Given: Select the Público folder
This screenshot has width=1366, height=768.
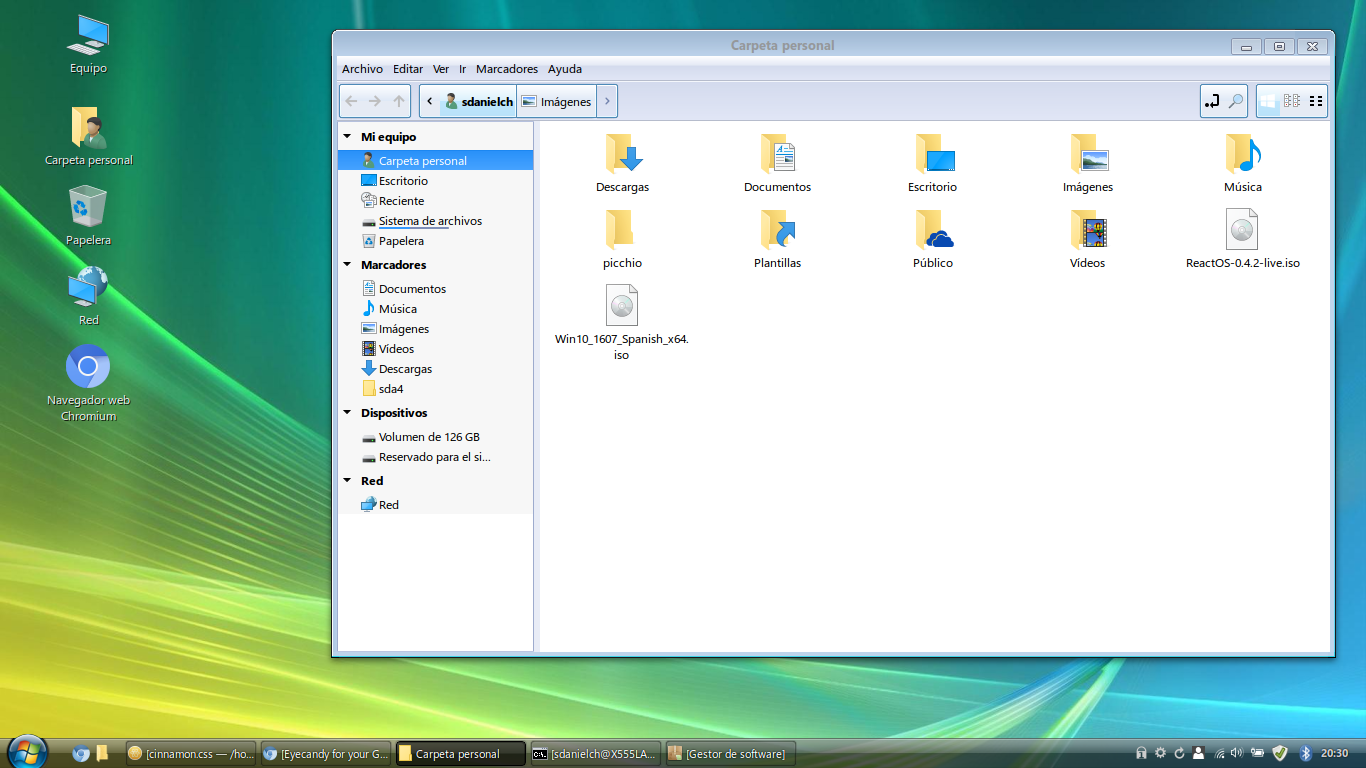Looking at the screenshot, I should (932, 240).
